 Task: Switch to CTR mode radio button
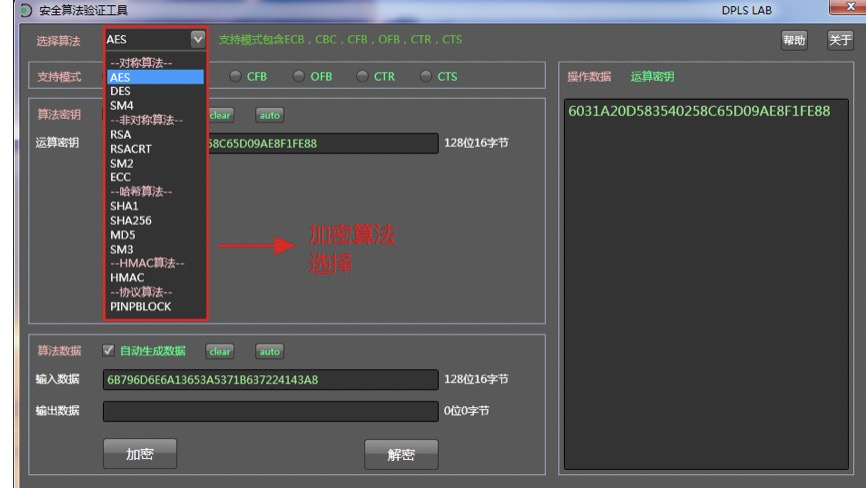pyautogui.click(x=364, y=77)
